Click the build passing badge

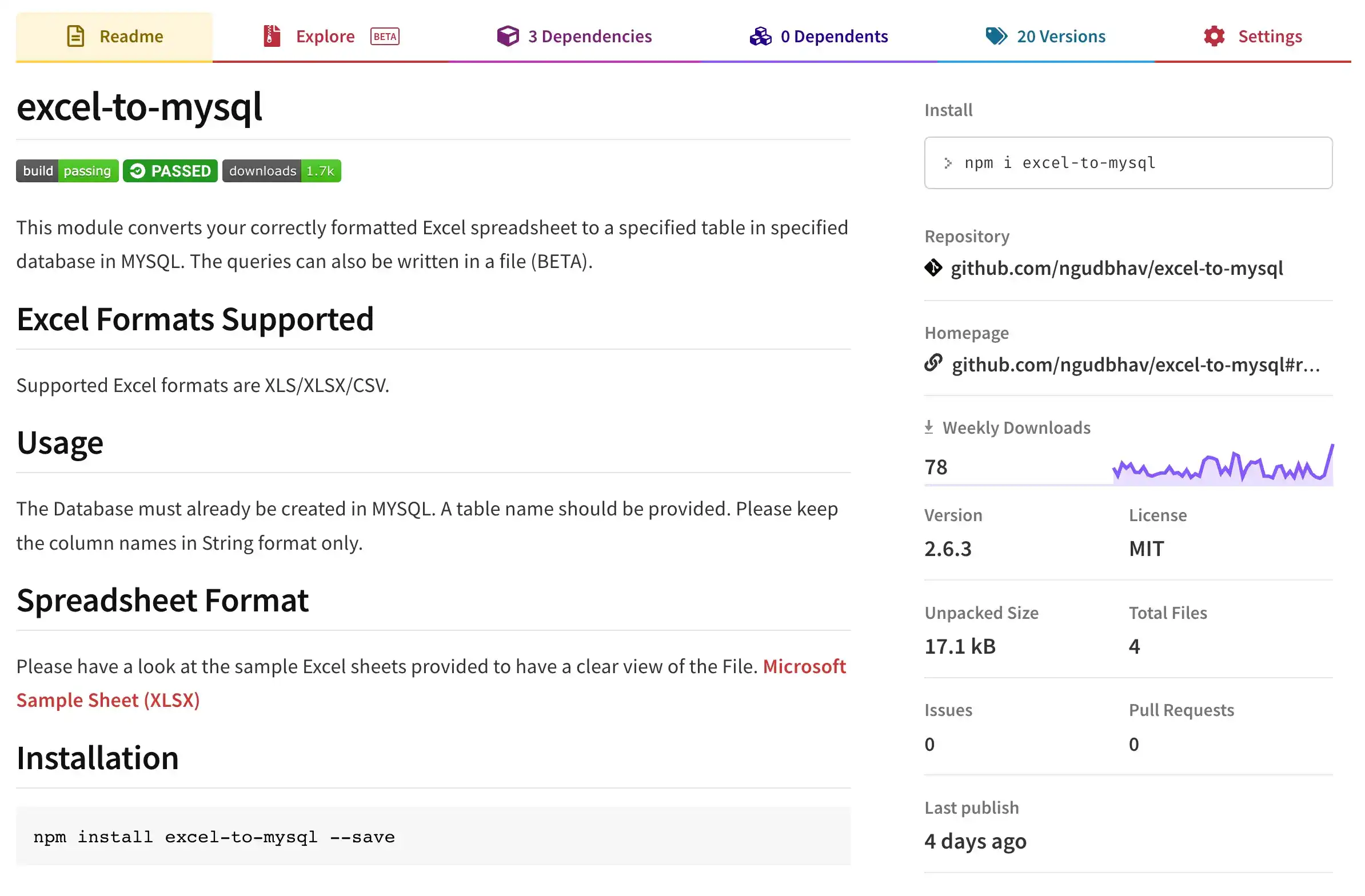[x=67, y=170]
